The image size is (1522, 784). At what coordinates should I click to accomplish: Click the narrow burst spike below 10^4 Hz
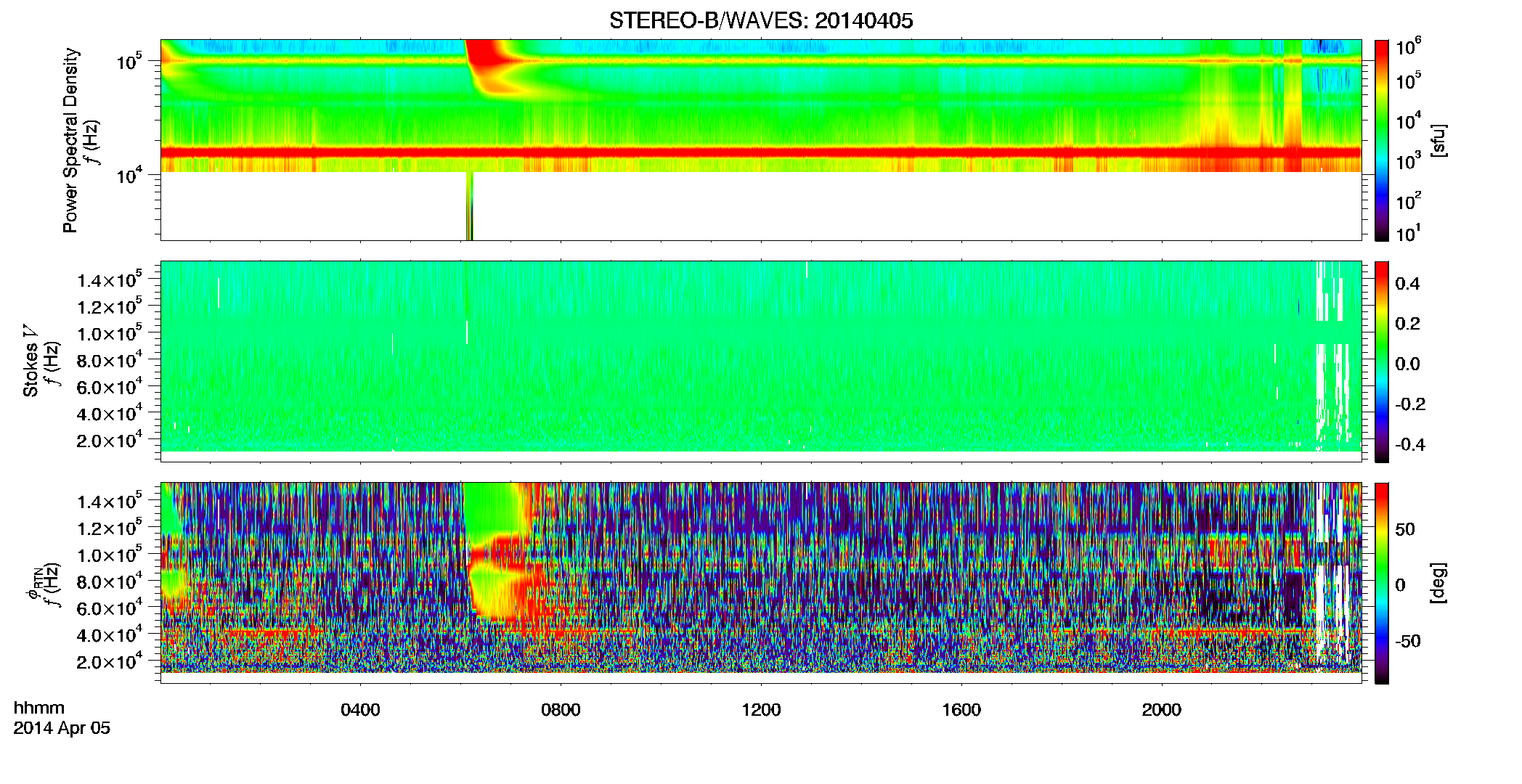pos(469,206)
